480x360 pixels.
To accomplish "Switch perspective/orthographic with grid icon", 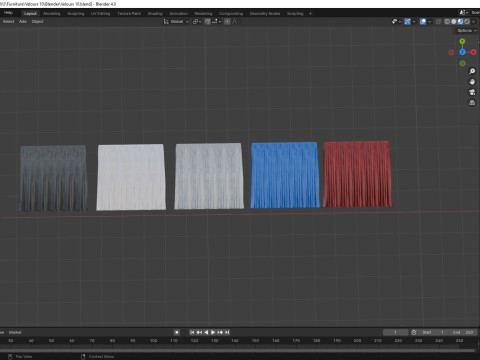I will coord(472,103).
